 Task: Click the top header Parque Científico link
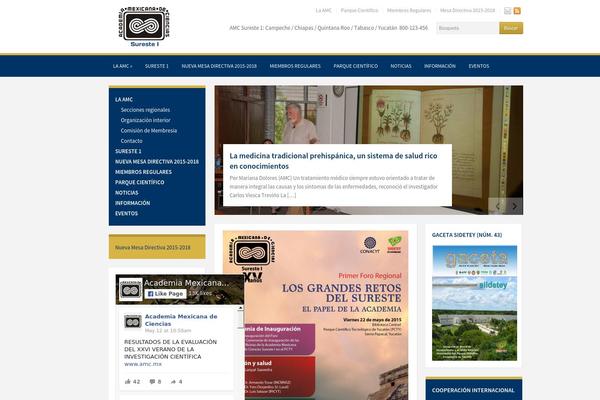[359, 10]
